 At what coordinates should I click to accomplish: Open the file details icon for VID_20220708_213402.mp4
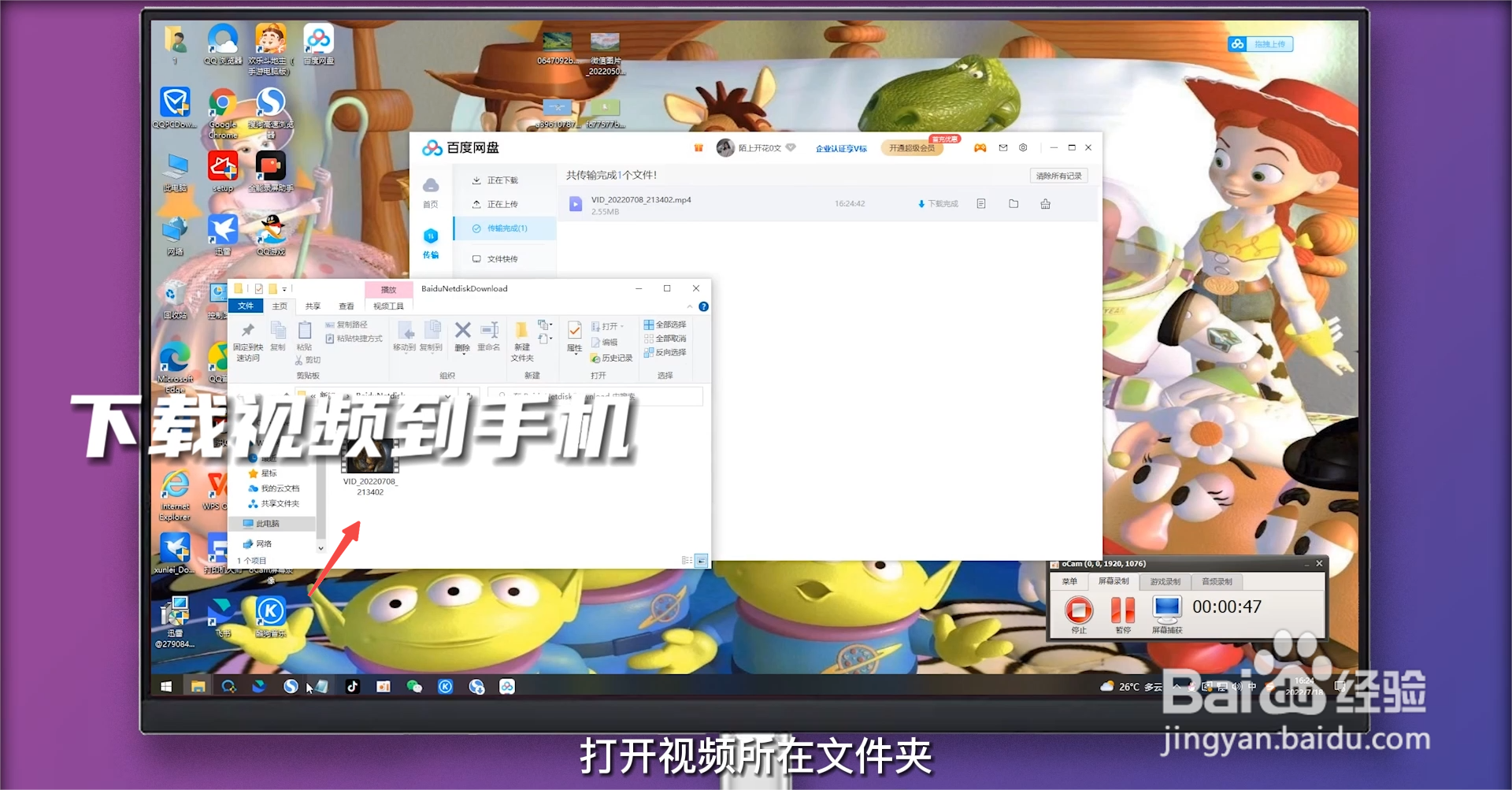click(981, 204)
